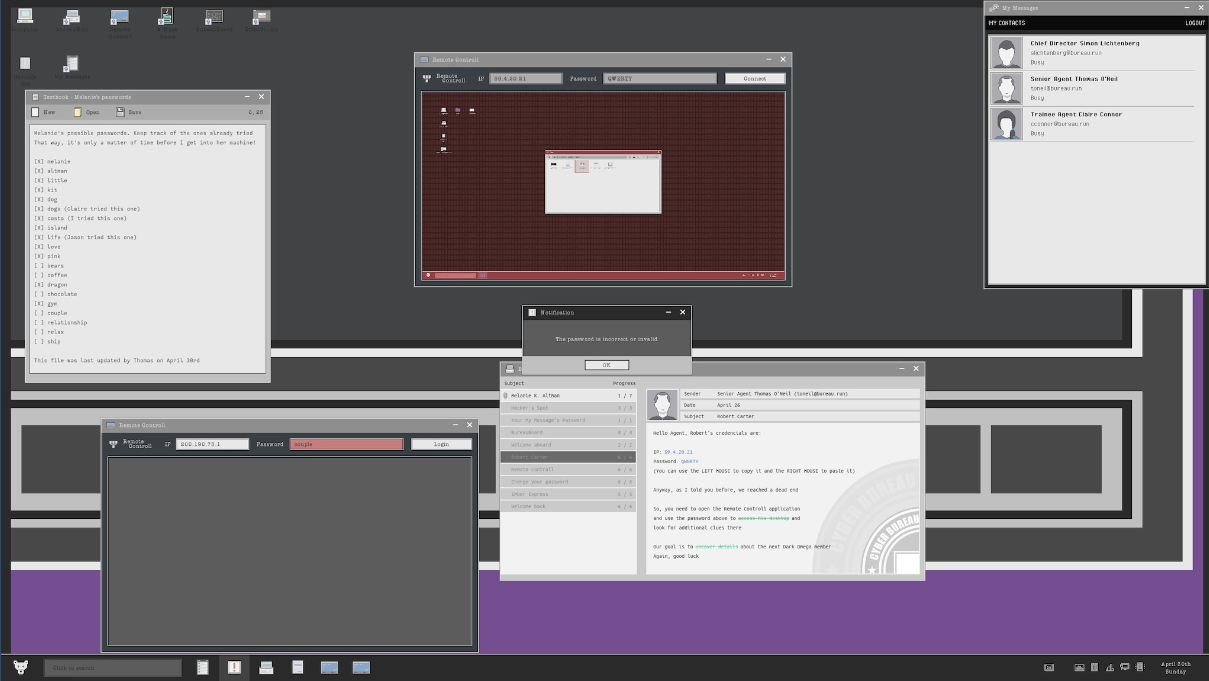This screenshot has height=681, width=1209.
Task: Click the Subject column header in mail list
Action: (514, 383)
